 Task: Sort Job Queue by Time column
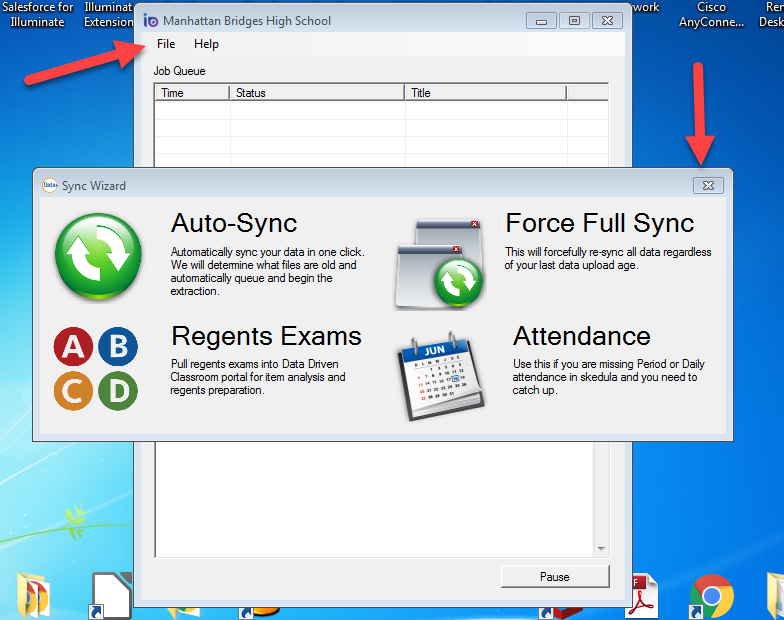192,93
